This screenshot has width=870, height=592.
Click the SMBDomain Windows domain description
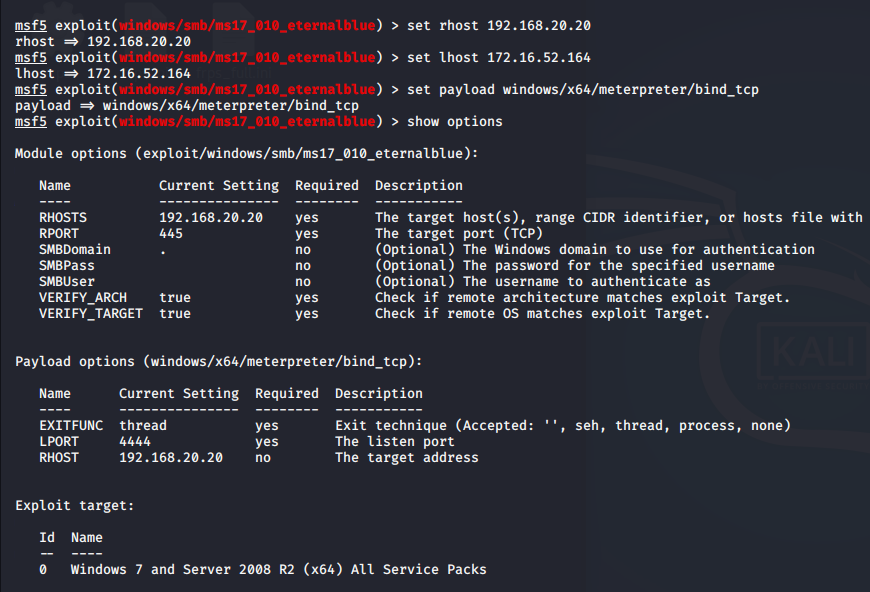point(595,250)
